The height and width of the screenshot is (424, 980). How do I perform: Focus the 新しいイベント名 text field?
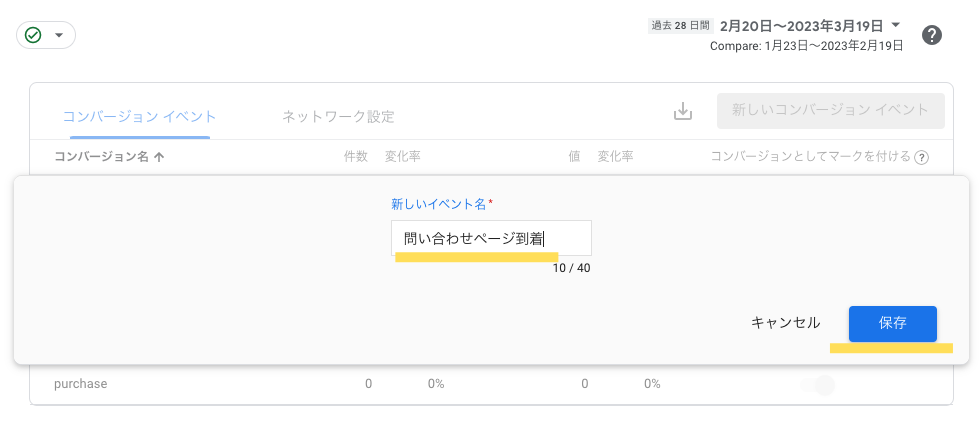pos(491,238)
